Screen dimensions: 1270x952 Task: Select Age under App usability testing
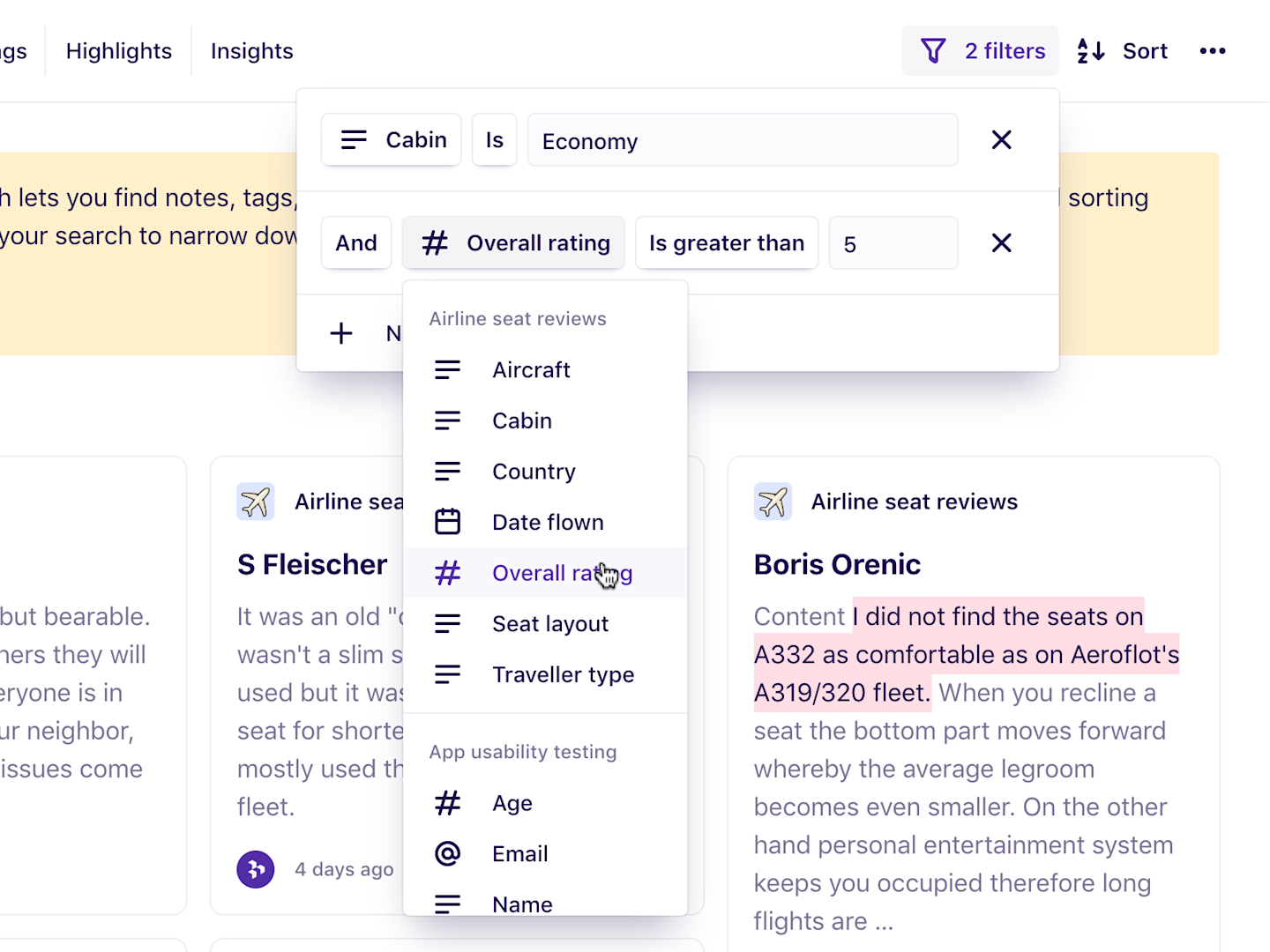pyautogui.click(x=545, y=803)
